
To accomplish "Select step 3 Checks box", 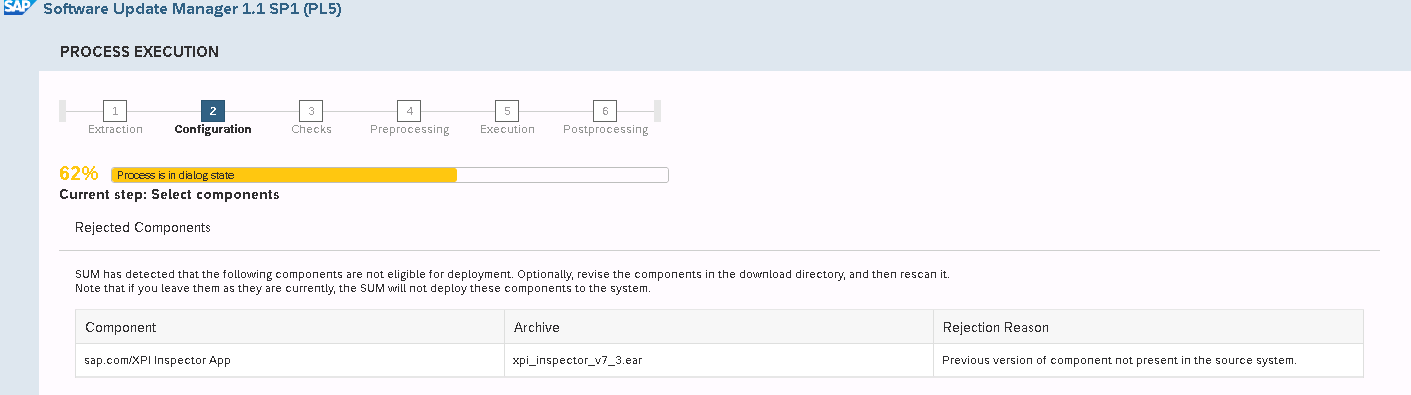I will [311, 110].
